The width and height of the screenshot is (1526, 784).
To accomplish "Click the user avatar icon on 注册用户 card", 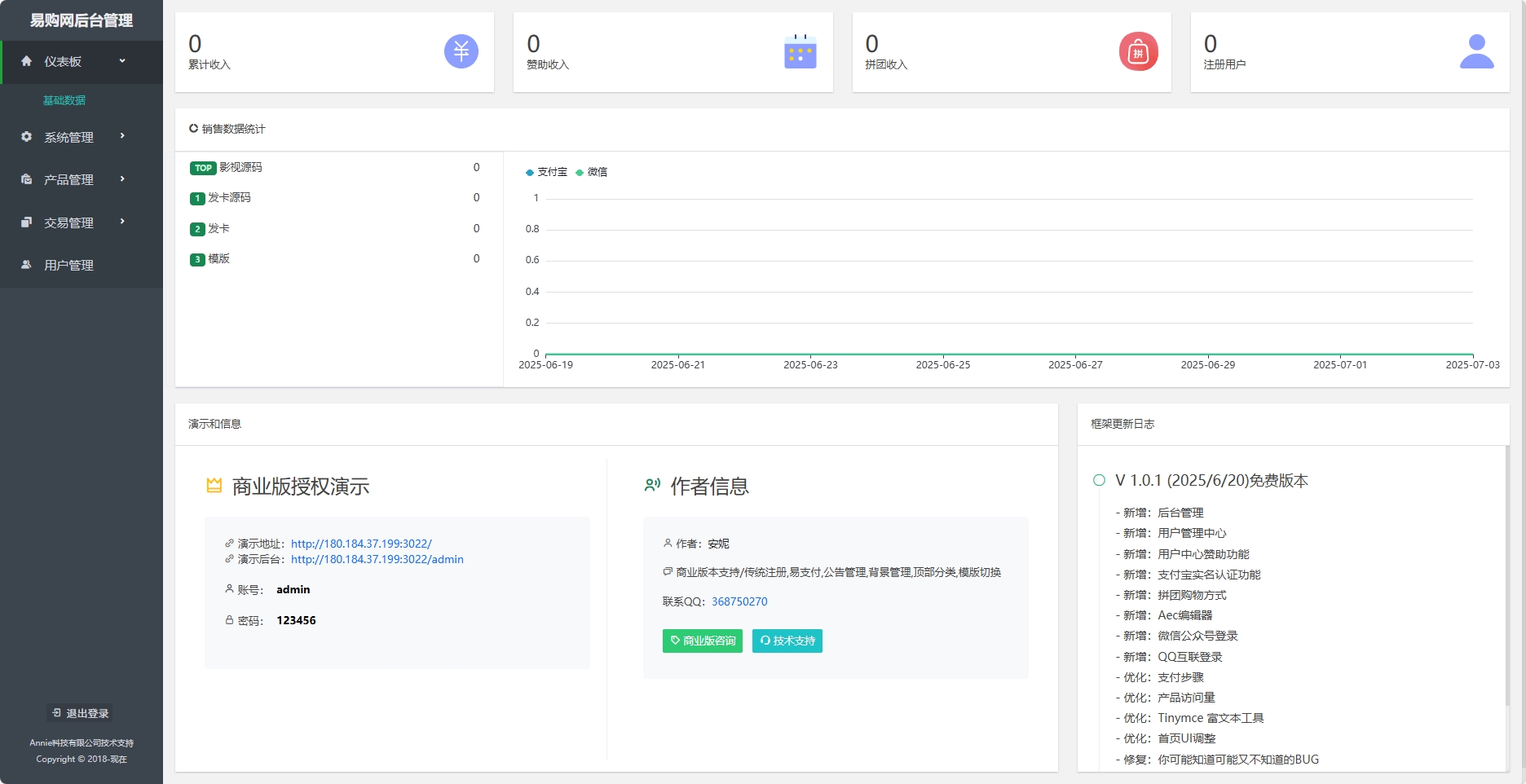I will (x=1477, y=51).
